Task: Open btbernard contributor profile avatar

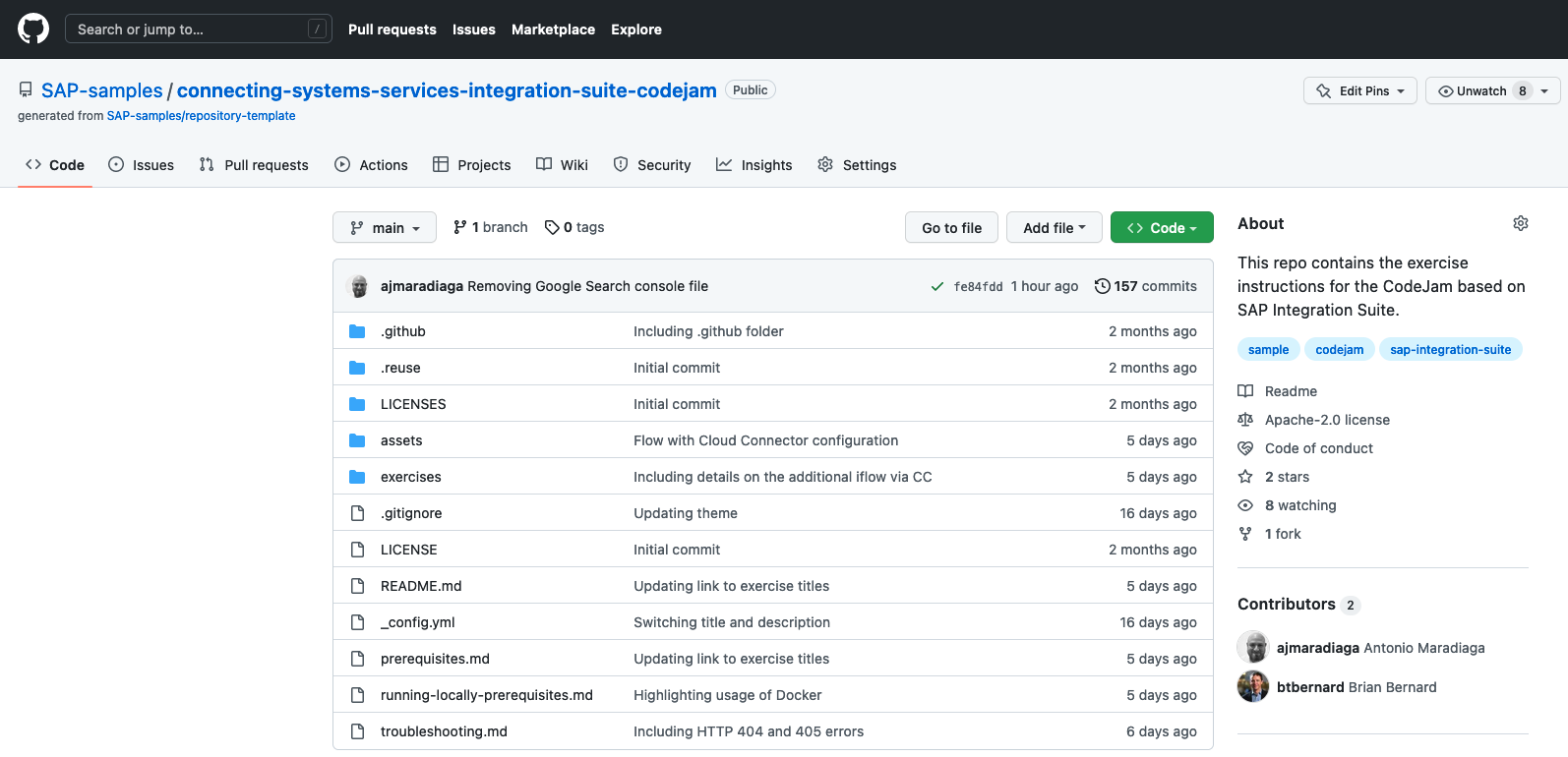Action: [1253, 686]
